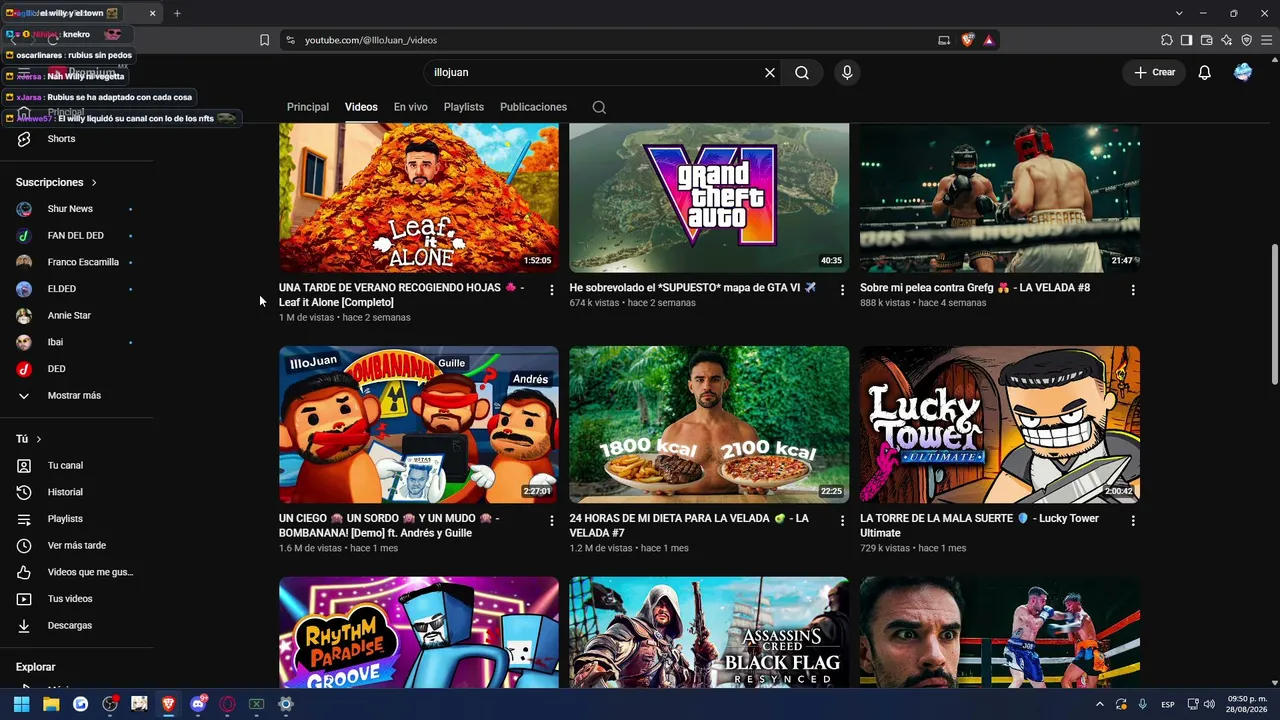This screenshot has width=1280, height=720.
Task: Open the YouTube notifications bell
Action: (1205, 73)
